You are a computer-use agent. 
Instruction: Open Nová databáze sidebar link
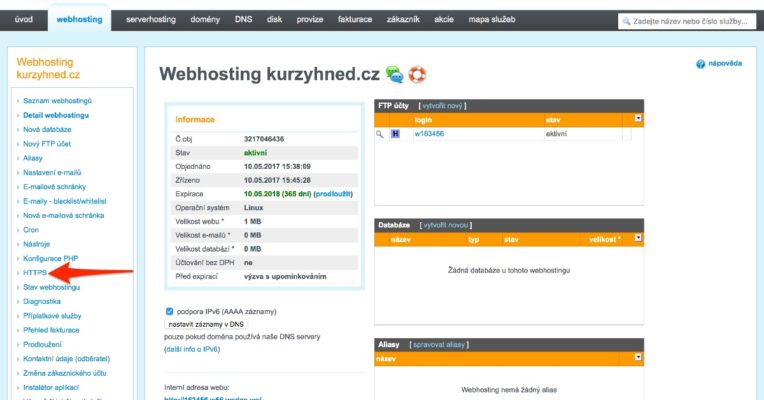[x=47, y=130]
